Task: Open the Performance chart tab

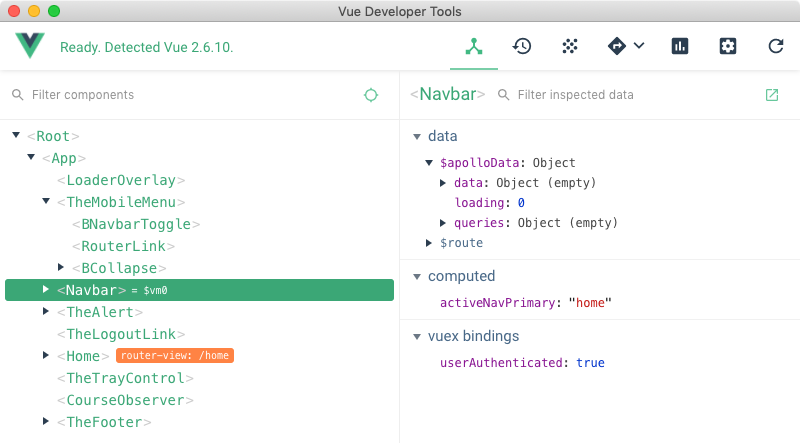Action: pyautogui.click(x=680, y=46)
